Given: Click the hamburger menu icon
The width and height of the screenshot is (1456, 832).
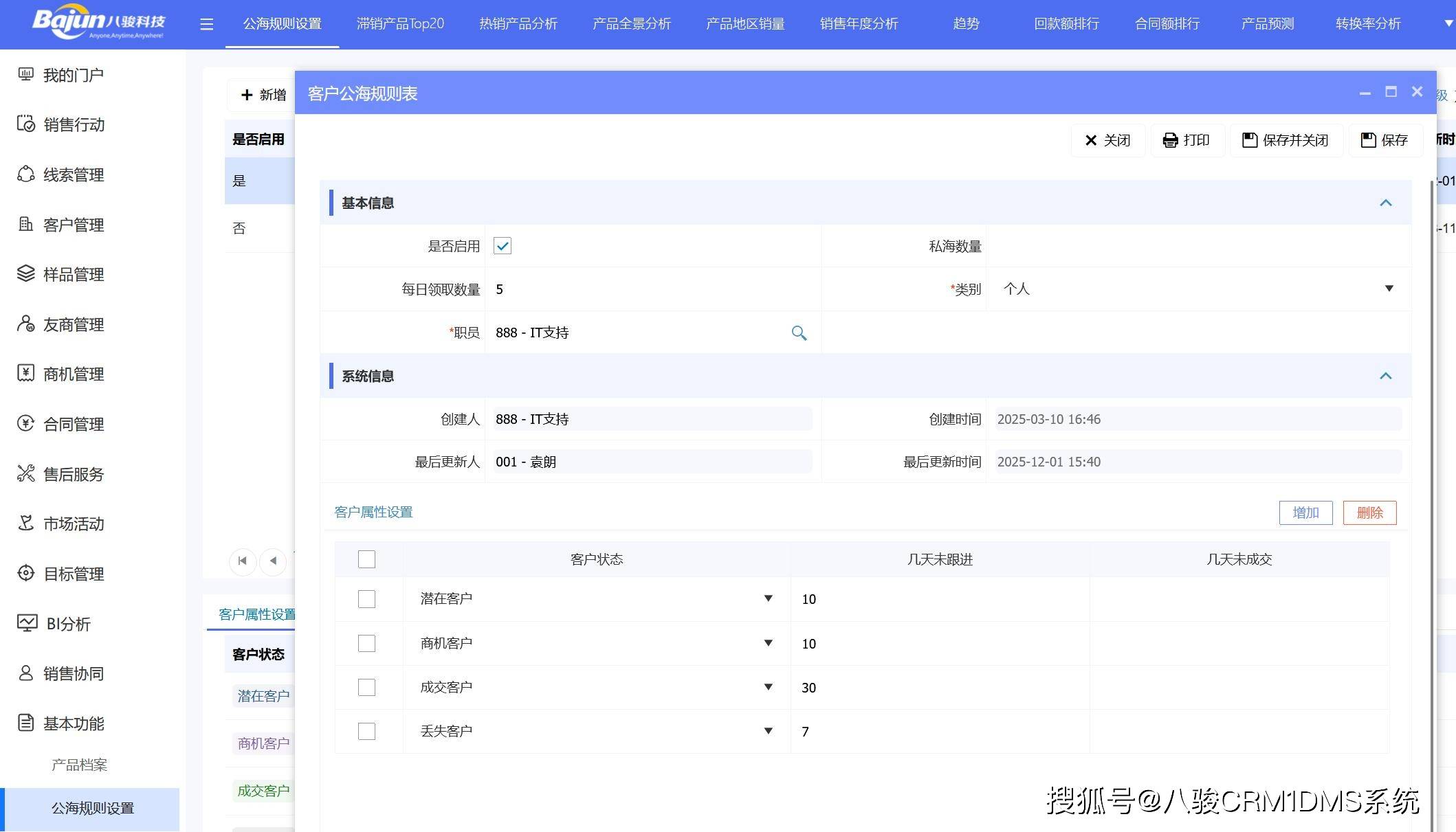Looking at the screenshot, I should (x=206, y=25).
